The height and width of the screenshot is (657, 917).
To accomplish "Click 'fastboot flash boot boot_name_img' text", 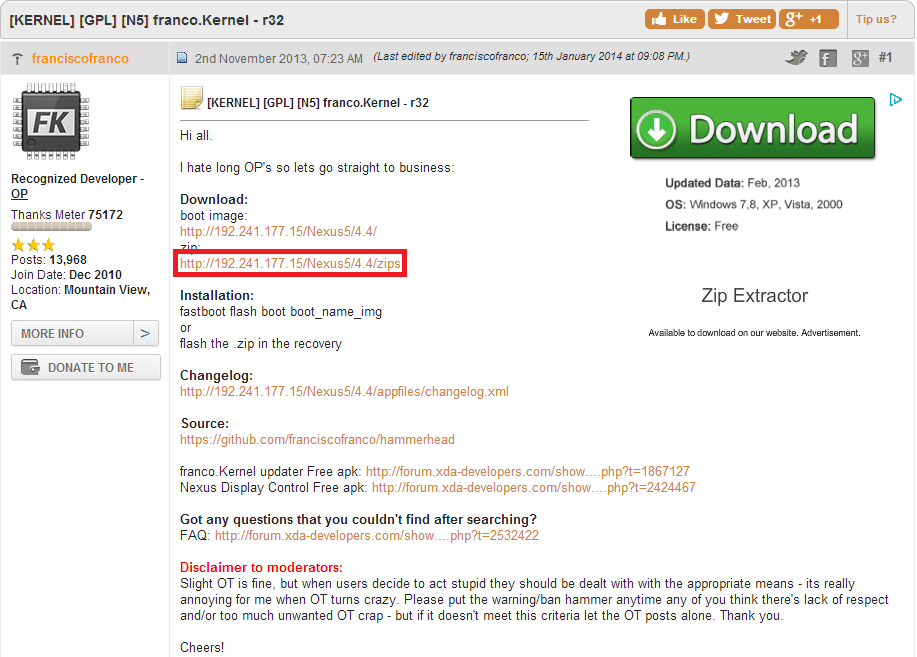I will pos(281,312).
